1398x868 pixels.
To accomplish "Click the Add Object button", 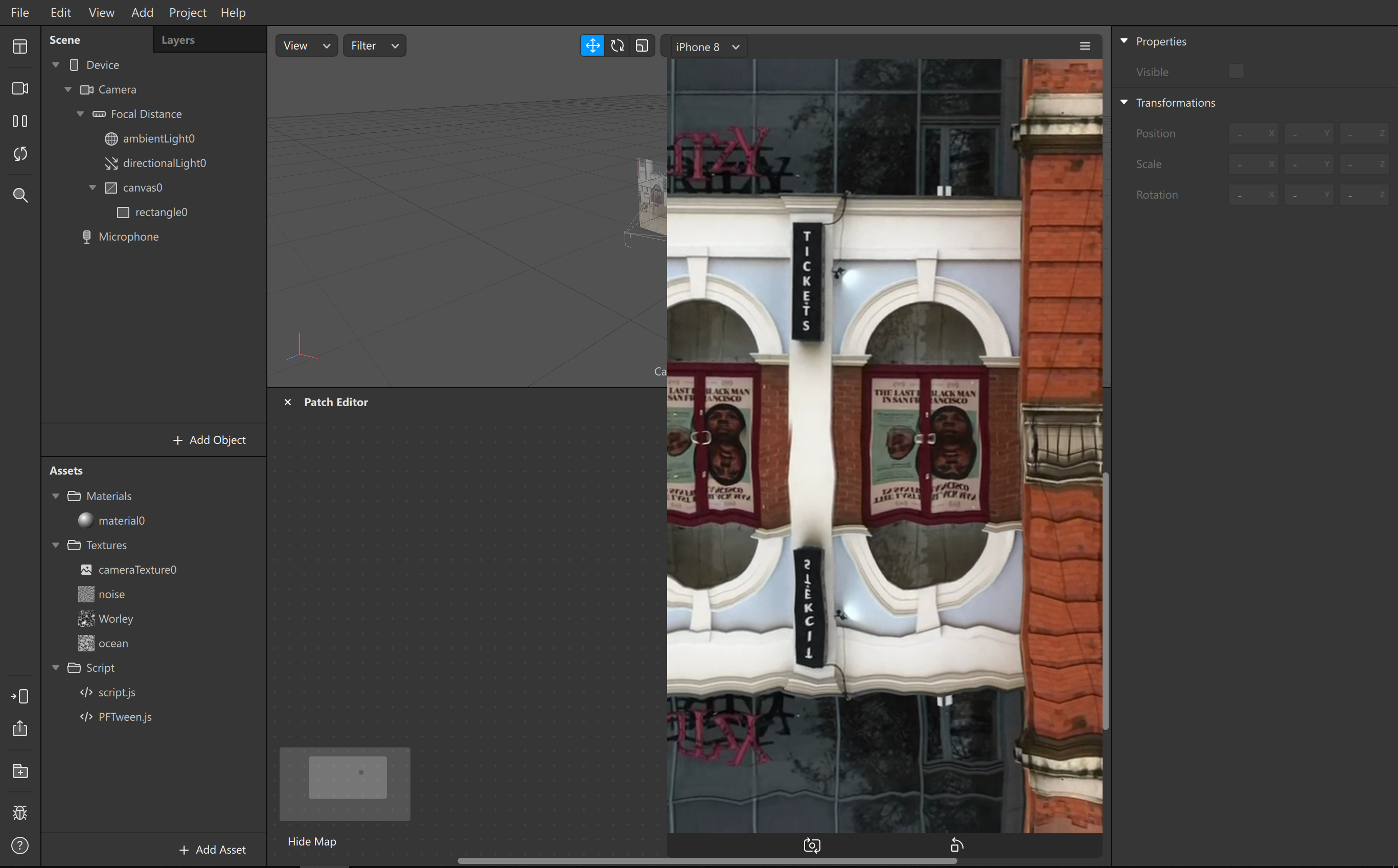I will [x=210, y=440].
